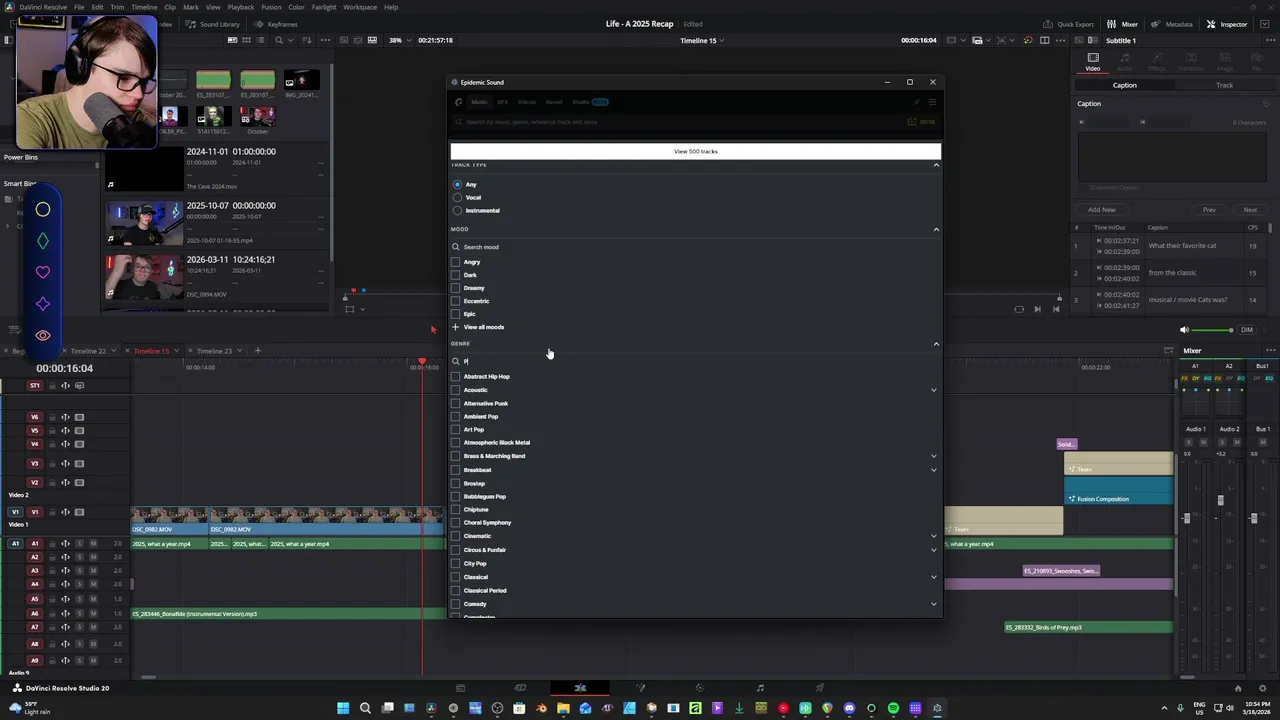Click View all moods link
This screenshot has height=720, width=1280.
pos(484,327)
